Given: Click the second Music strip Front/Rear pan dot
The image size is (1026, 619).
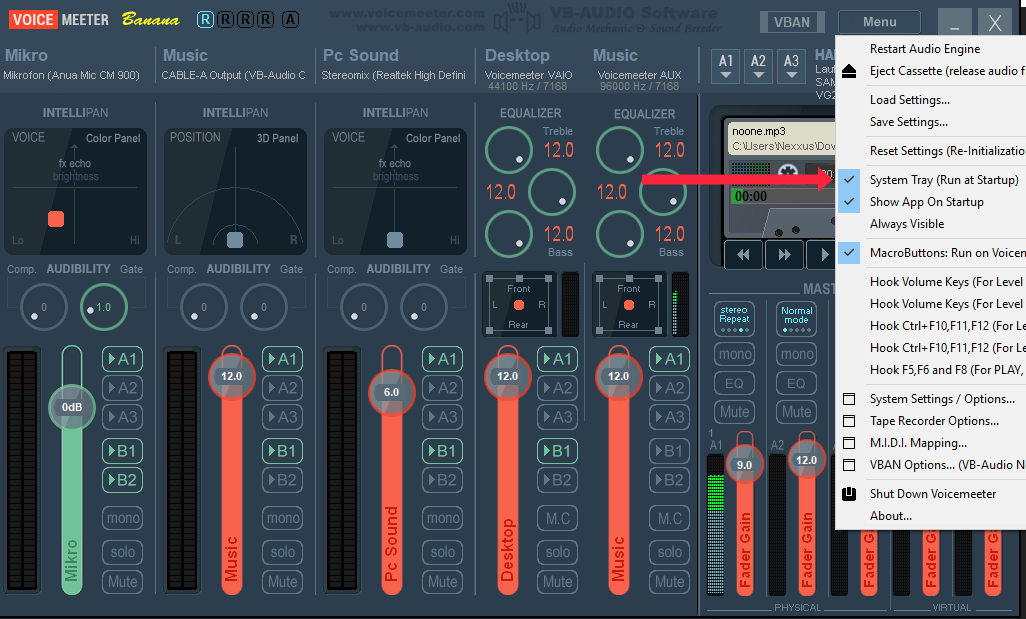Looking at the screenshot, I should [x=629, y=305].
